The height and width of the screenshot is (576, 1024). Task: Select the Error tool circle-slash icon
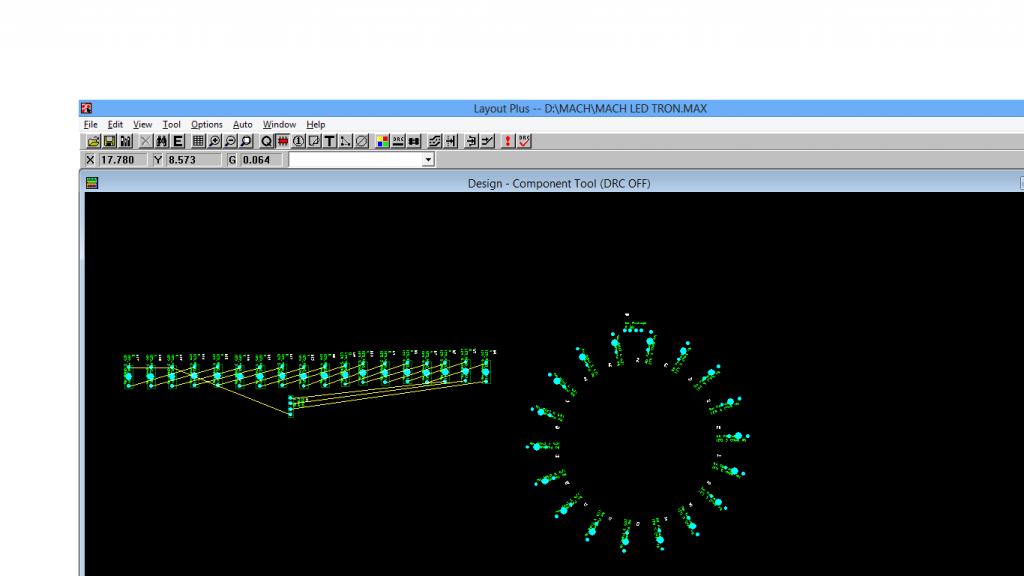coord(361,141)
